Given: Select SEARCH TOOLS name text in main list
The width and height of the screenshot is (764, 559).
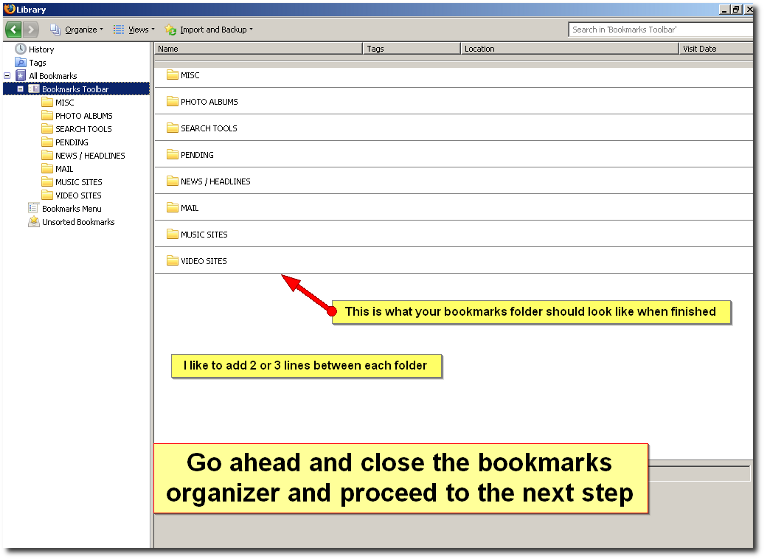Looking at the screenshot, I should pos(209,128).
